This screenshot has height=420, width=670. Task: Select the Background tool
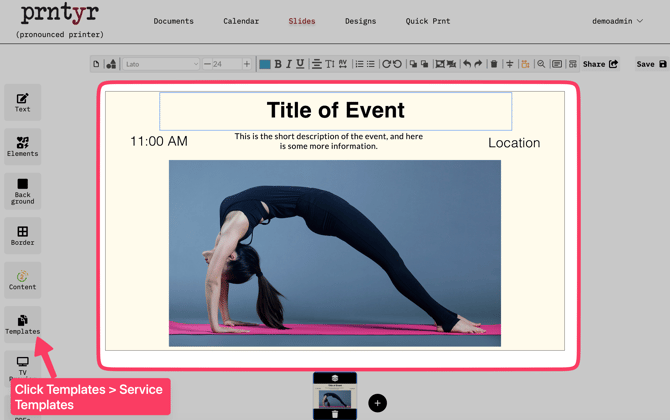tap(22, 191)
